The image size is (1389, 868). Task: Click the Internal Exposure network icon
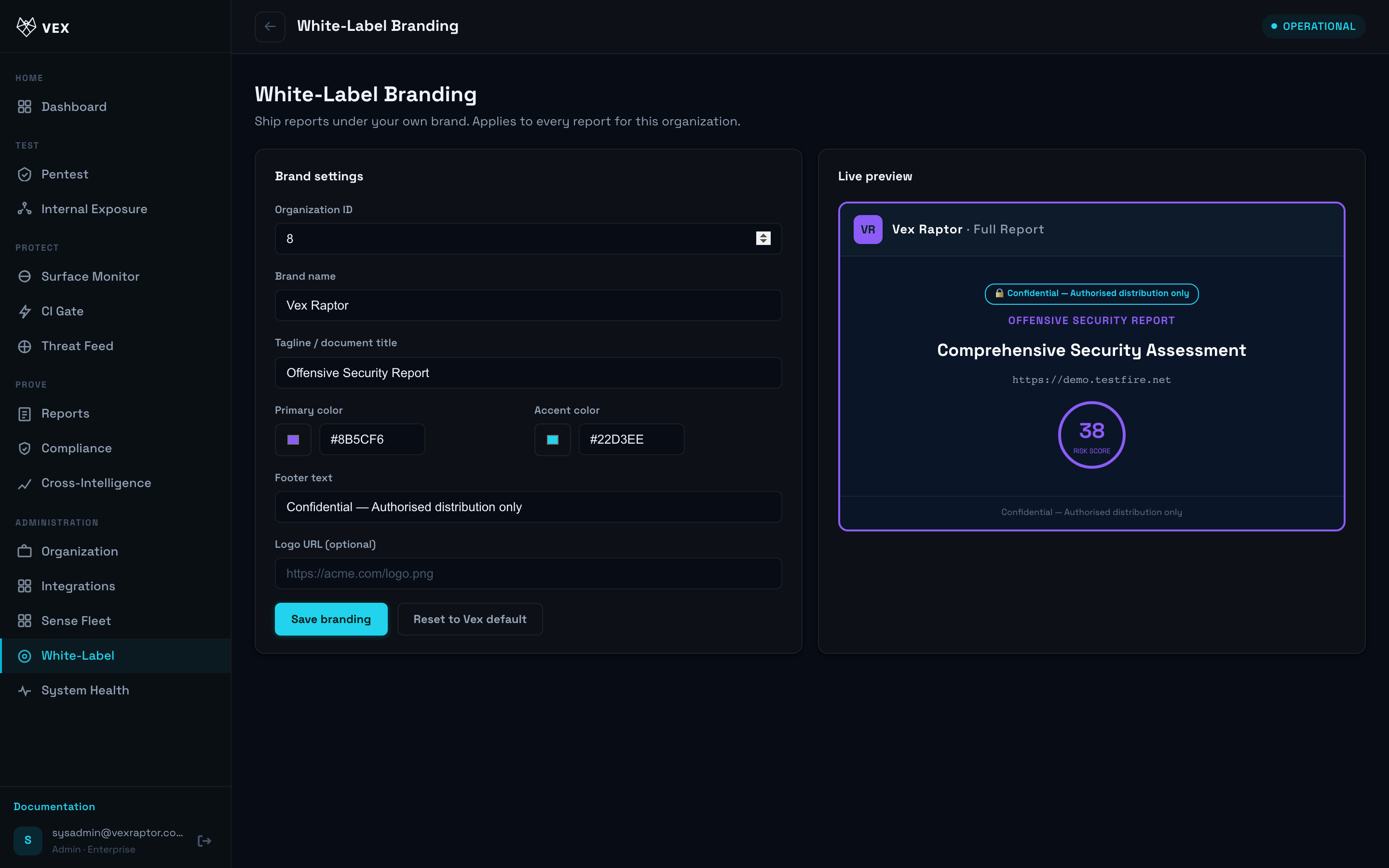(25, 209)
